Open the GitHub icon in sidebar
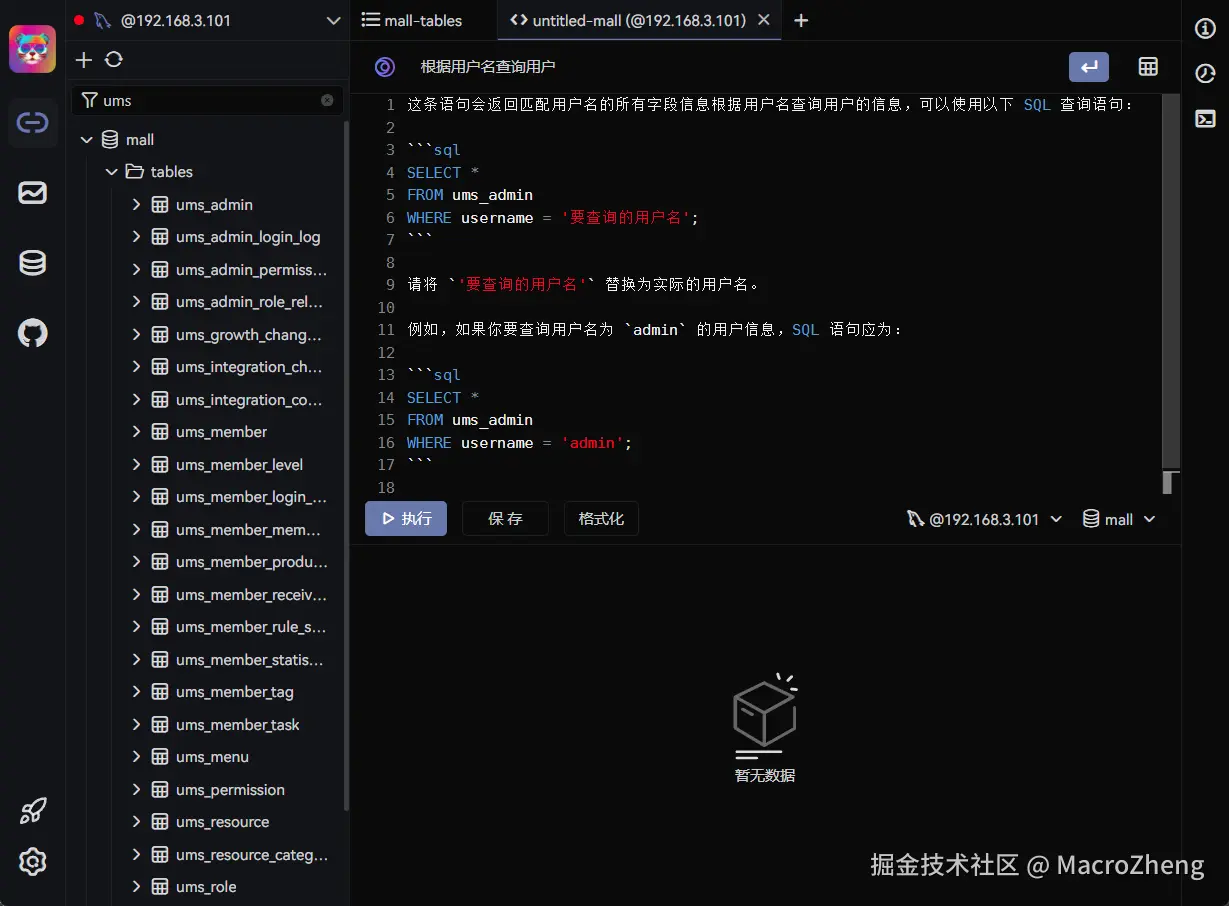 coord(32,333)
